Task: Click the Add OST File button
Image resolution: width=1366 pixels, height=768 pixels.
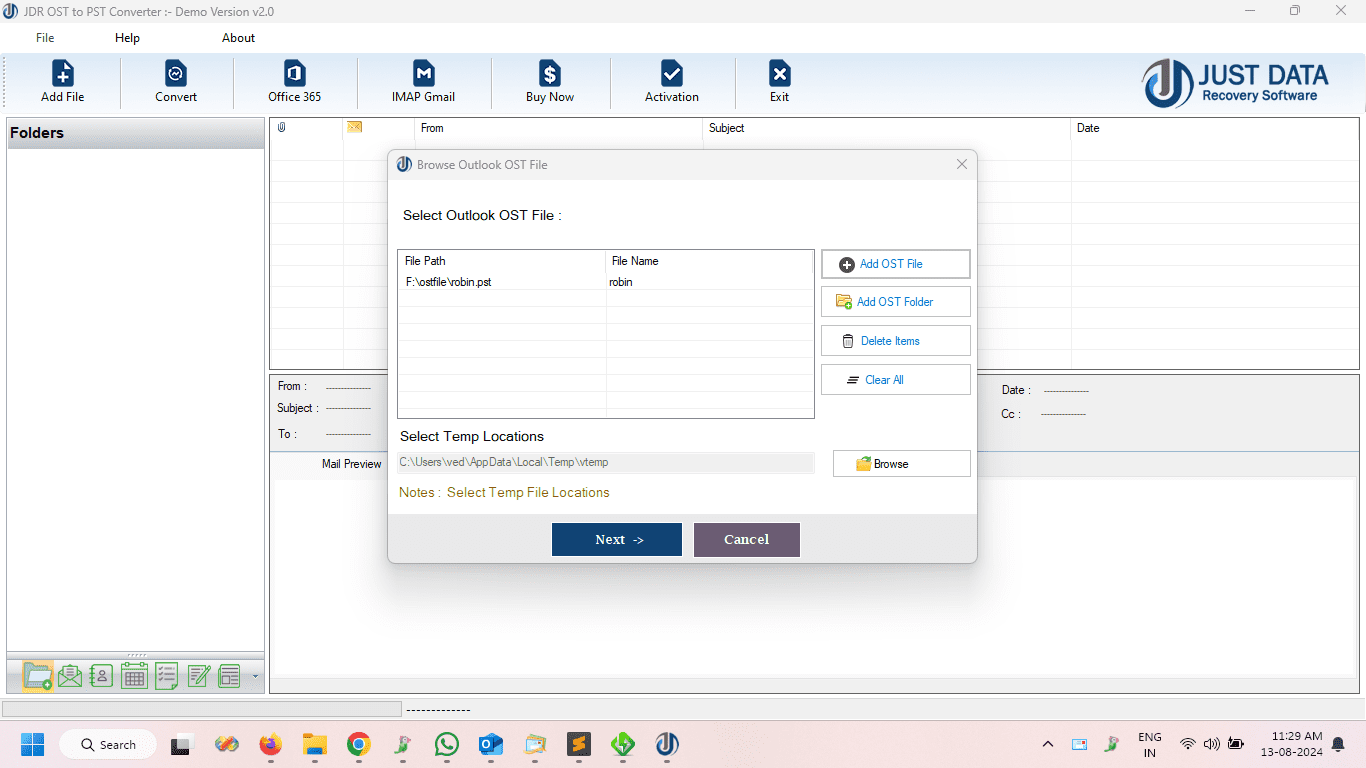Action: click(895, 263)
